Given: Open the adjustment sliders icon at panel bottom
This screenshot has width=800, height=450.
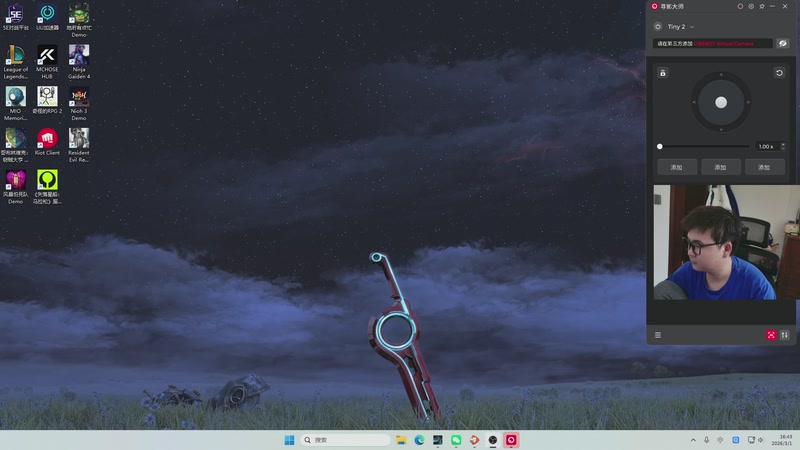Looking at the screenshot, I should point(785,335).
